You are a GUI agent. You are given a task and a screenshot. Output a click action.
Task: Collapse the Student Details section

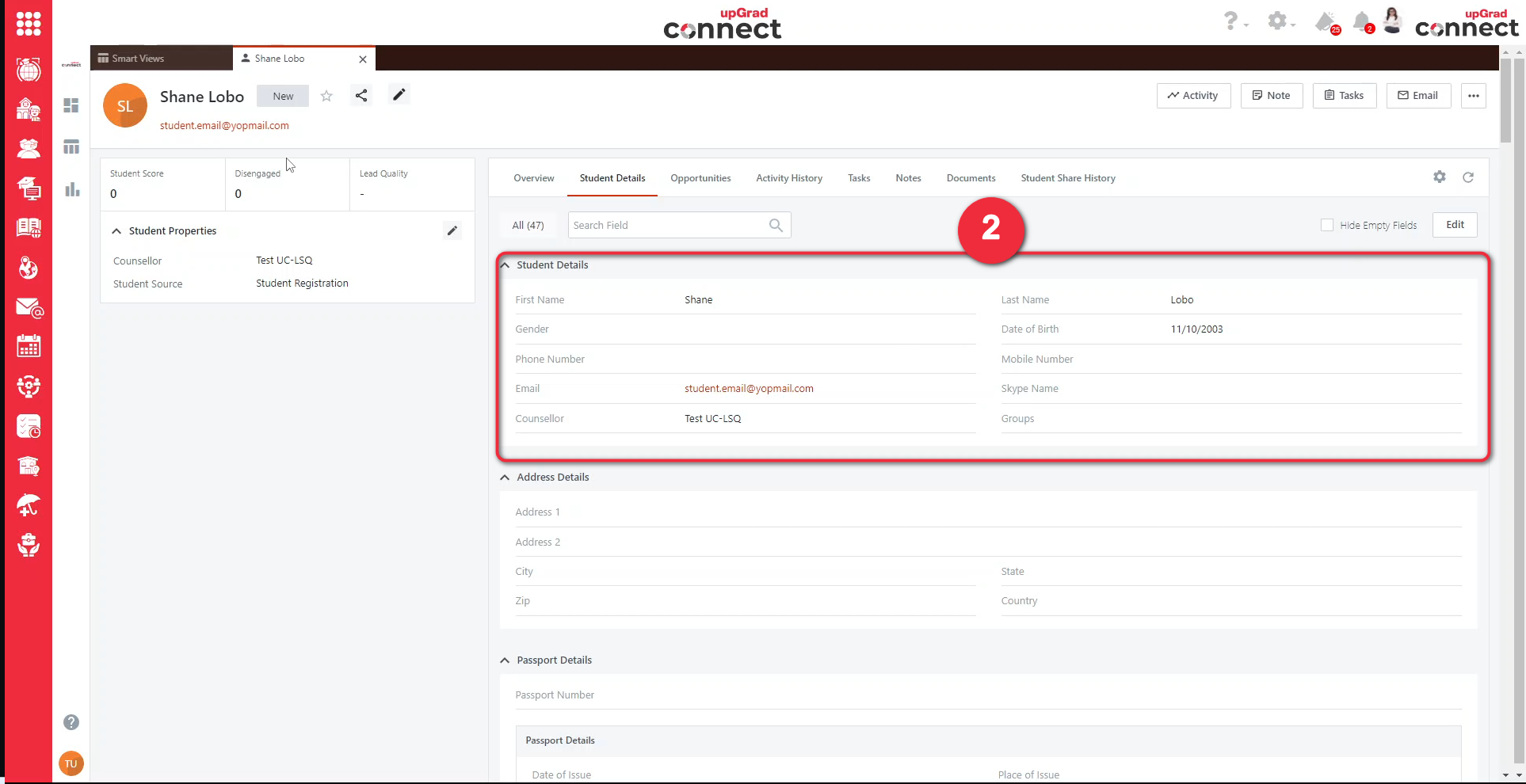tap(505, 265)
